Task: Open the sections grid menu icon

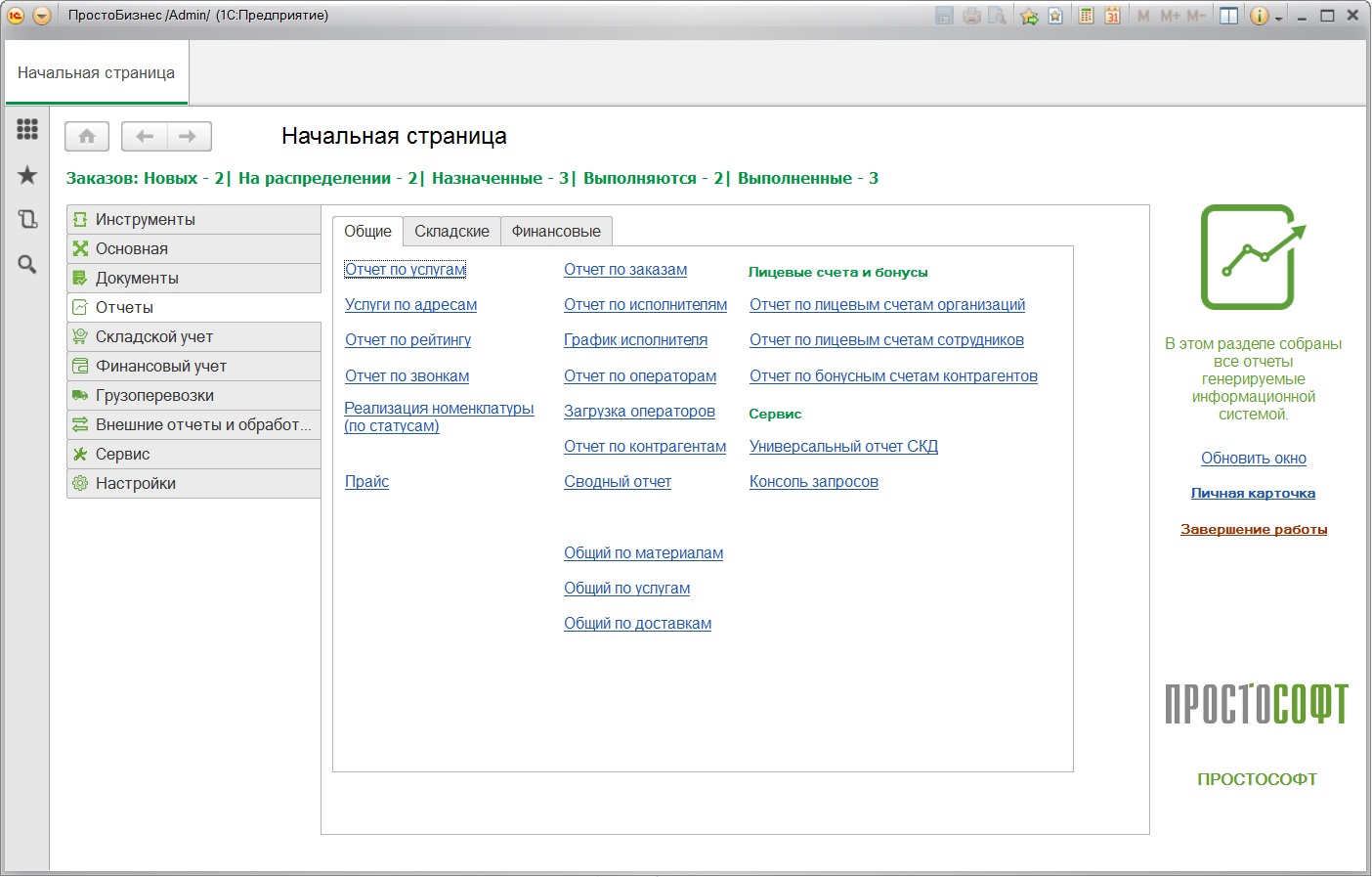Action: (x=27, y=129)
